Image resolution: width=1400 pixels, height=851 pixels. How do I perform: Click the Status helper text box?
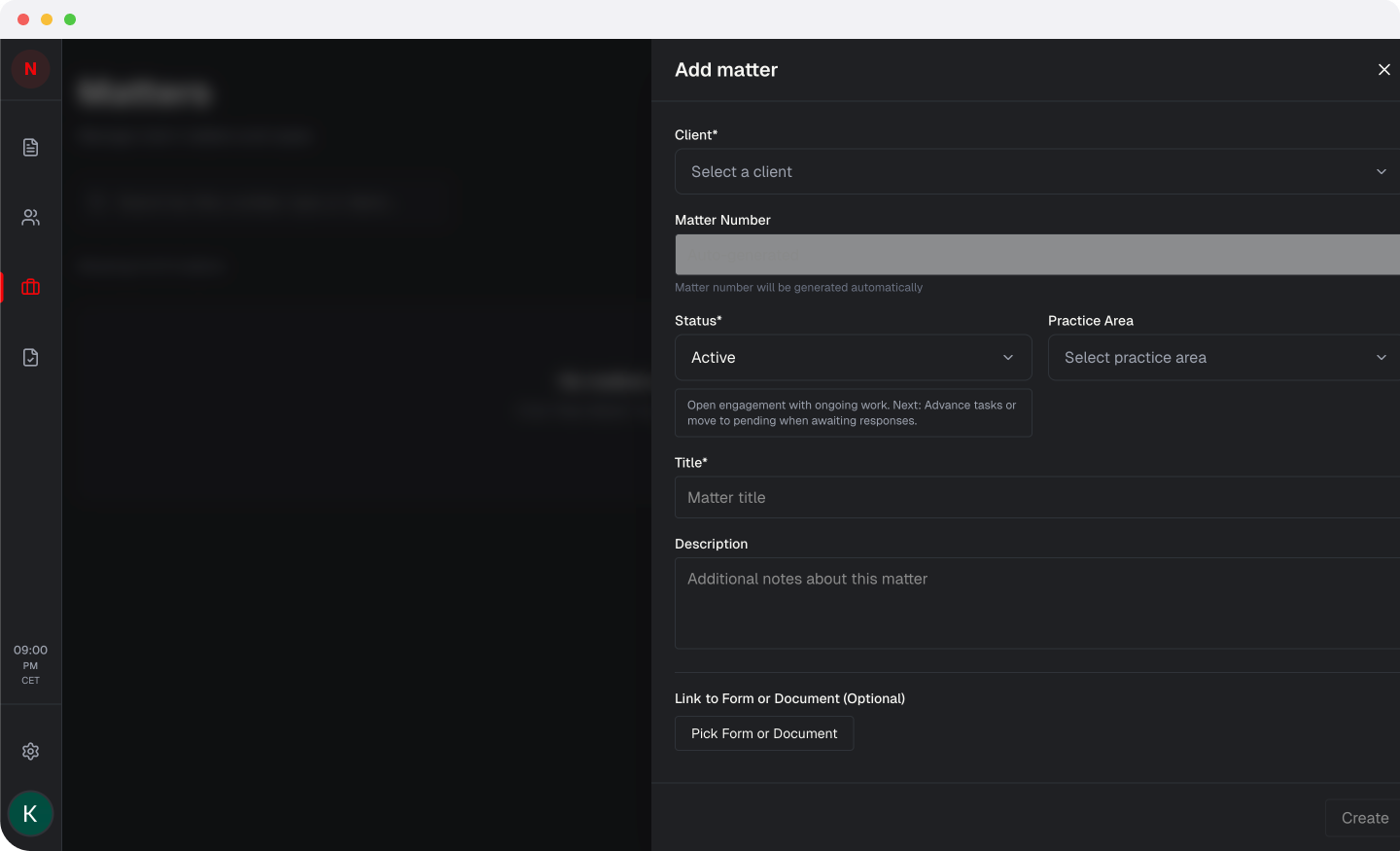[853, 412]
